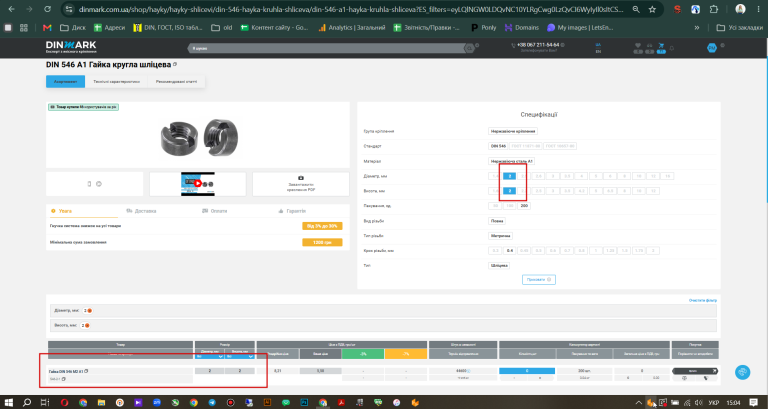768x409 pixels.
Task: Select the Увага info tab
Action: point(62,211)
